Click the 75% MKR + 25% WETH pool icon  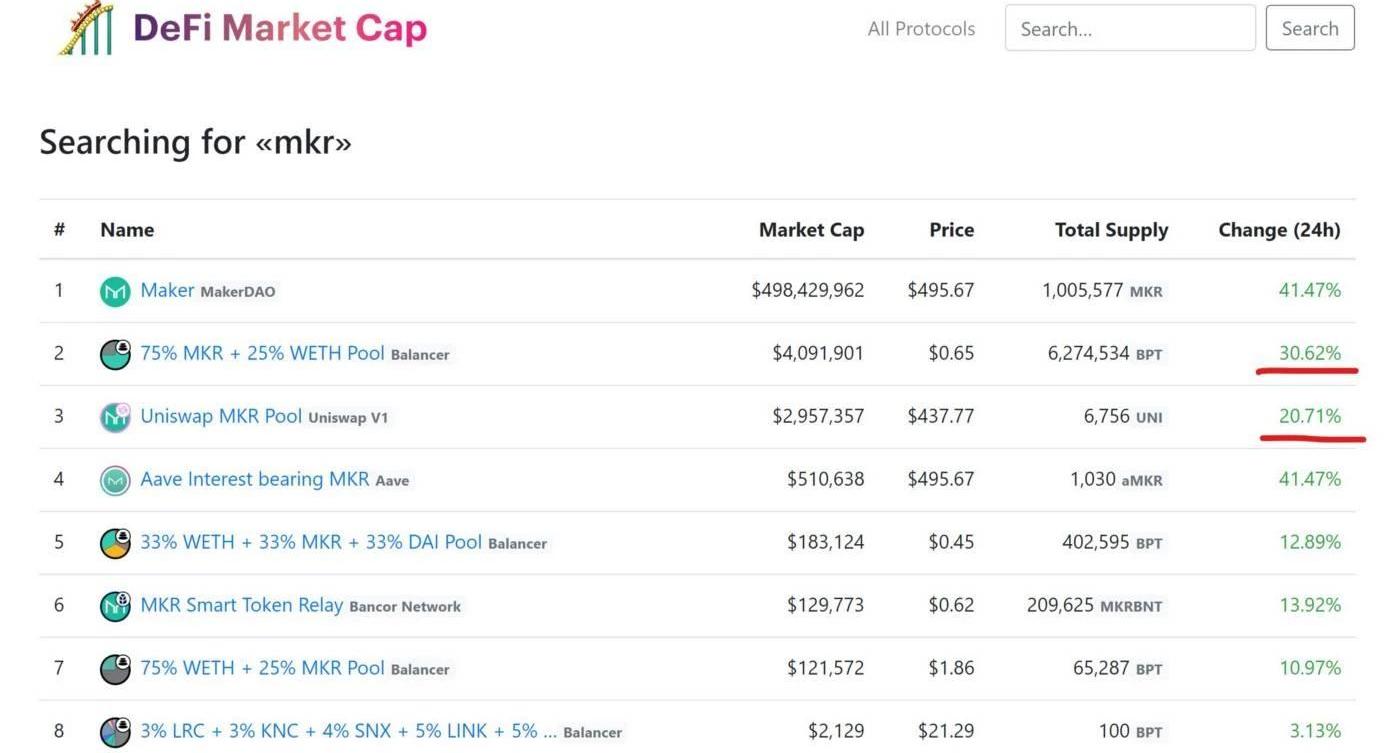115,354
